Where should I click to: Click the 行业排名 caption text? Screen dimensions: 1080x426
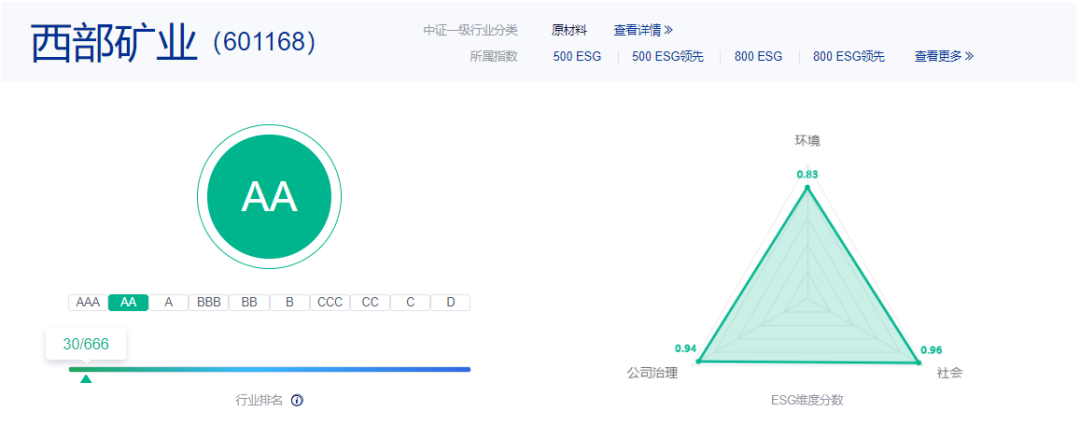(x=259, y=400)
